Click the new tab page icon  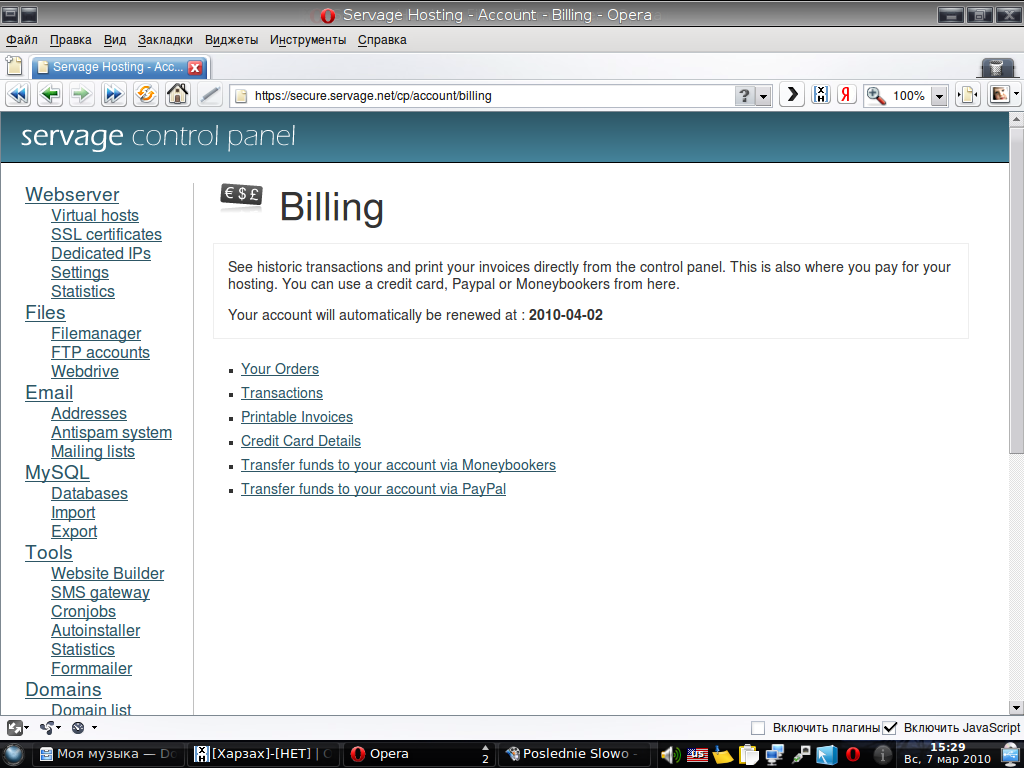pyautogui.click(x=14, y=66)
